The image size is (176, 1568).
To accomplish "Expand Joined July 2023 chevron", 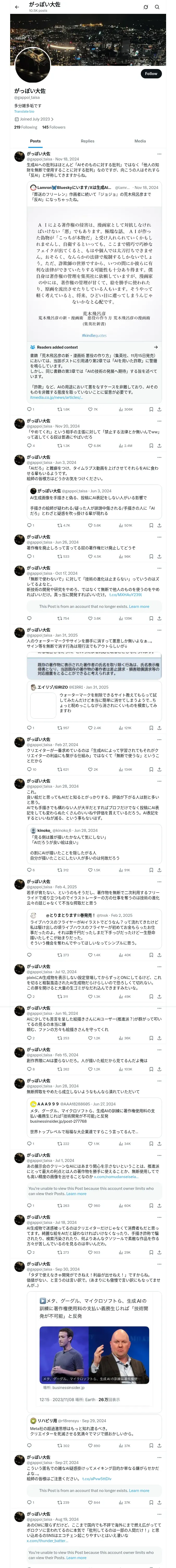I will [52, 119].
